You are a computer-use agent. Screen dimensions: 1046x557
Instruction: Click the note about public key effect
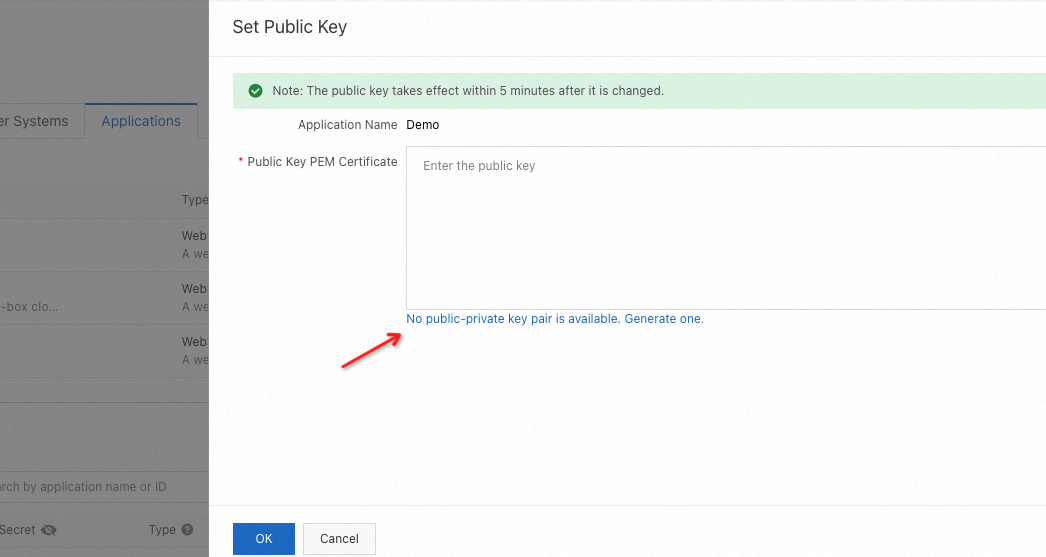468,91
